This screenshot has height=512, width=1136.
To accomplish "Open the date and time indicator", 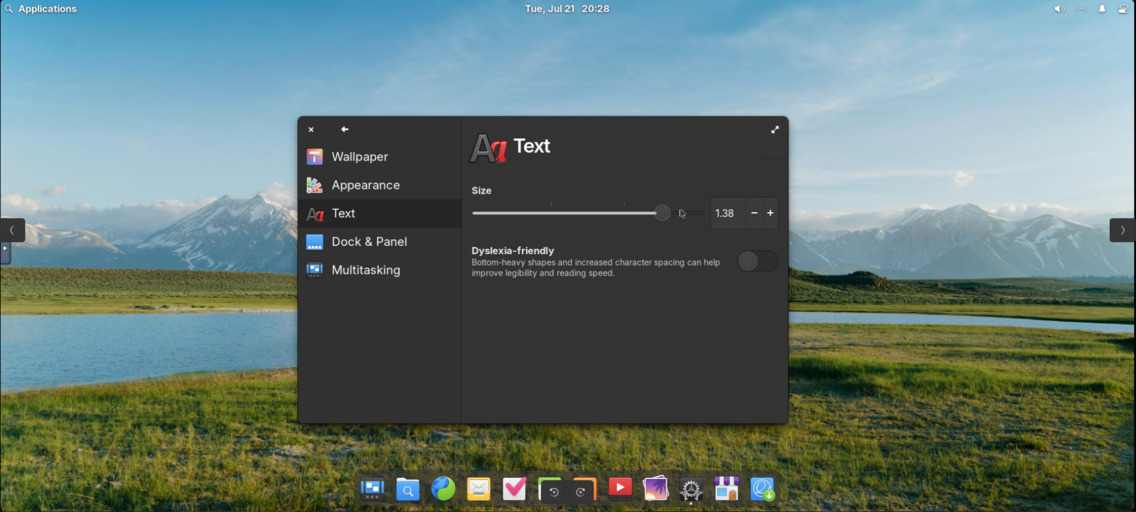I will [567, 9].
